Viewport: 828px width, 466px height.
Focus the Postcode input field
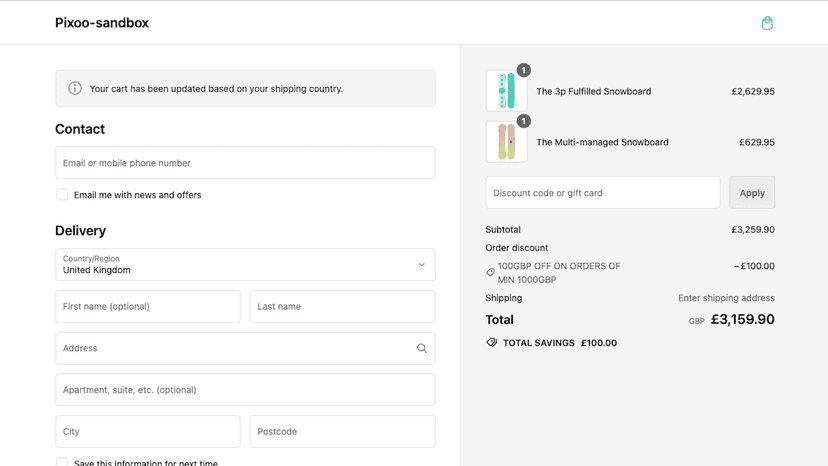(x=342, y=432)
